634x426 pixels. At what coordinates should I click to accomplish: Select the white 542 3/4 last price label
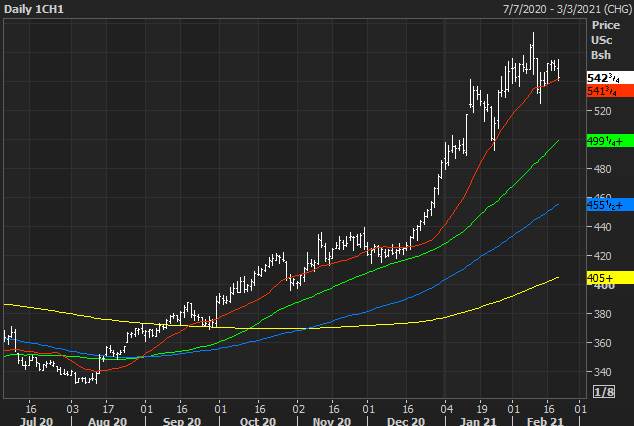pyautogui.click(x=610, y=78)
